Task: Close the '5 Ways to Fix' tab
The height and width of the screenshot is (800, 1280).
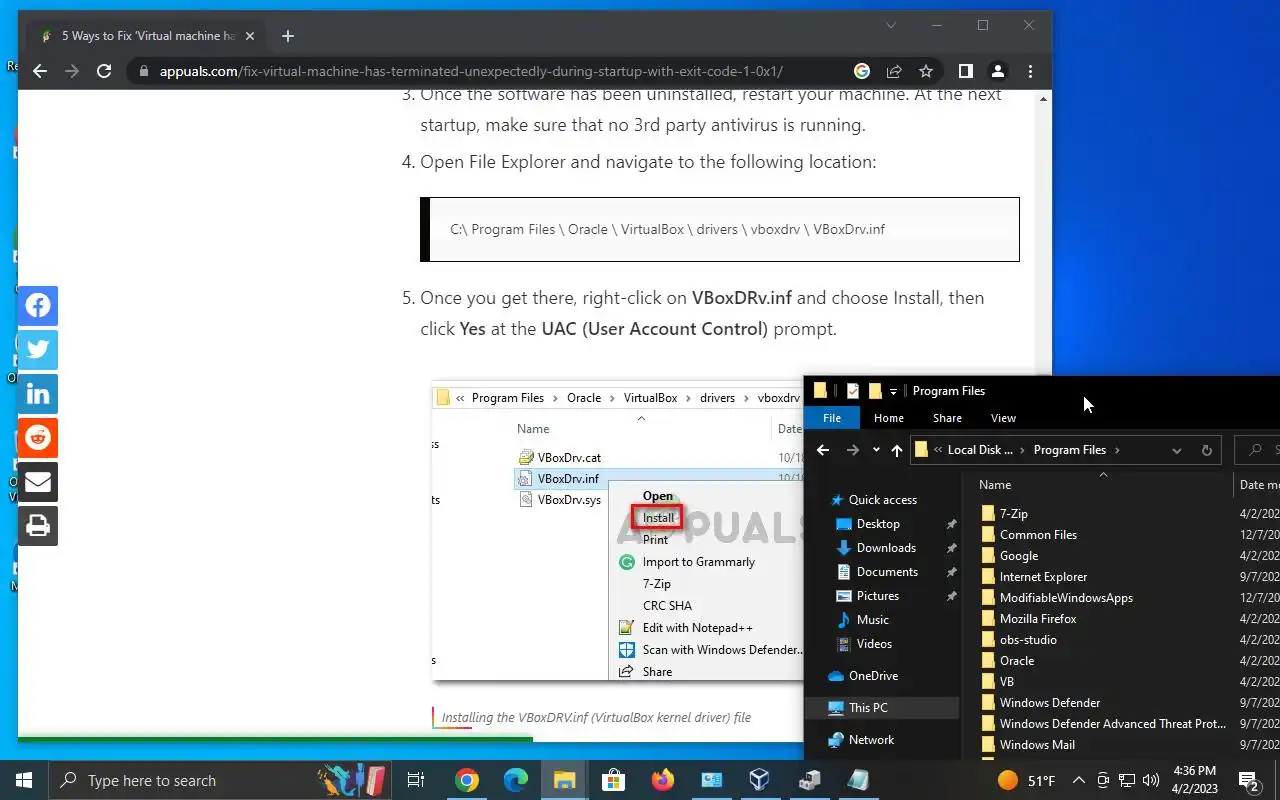Action: pos(250,36)
